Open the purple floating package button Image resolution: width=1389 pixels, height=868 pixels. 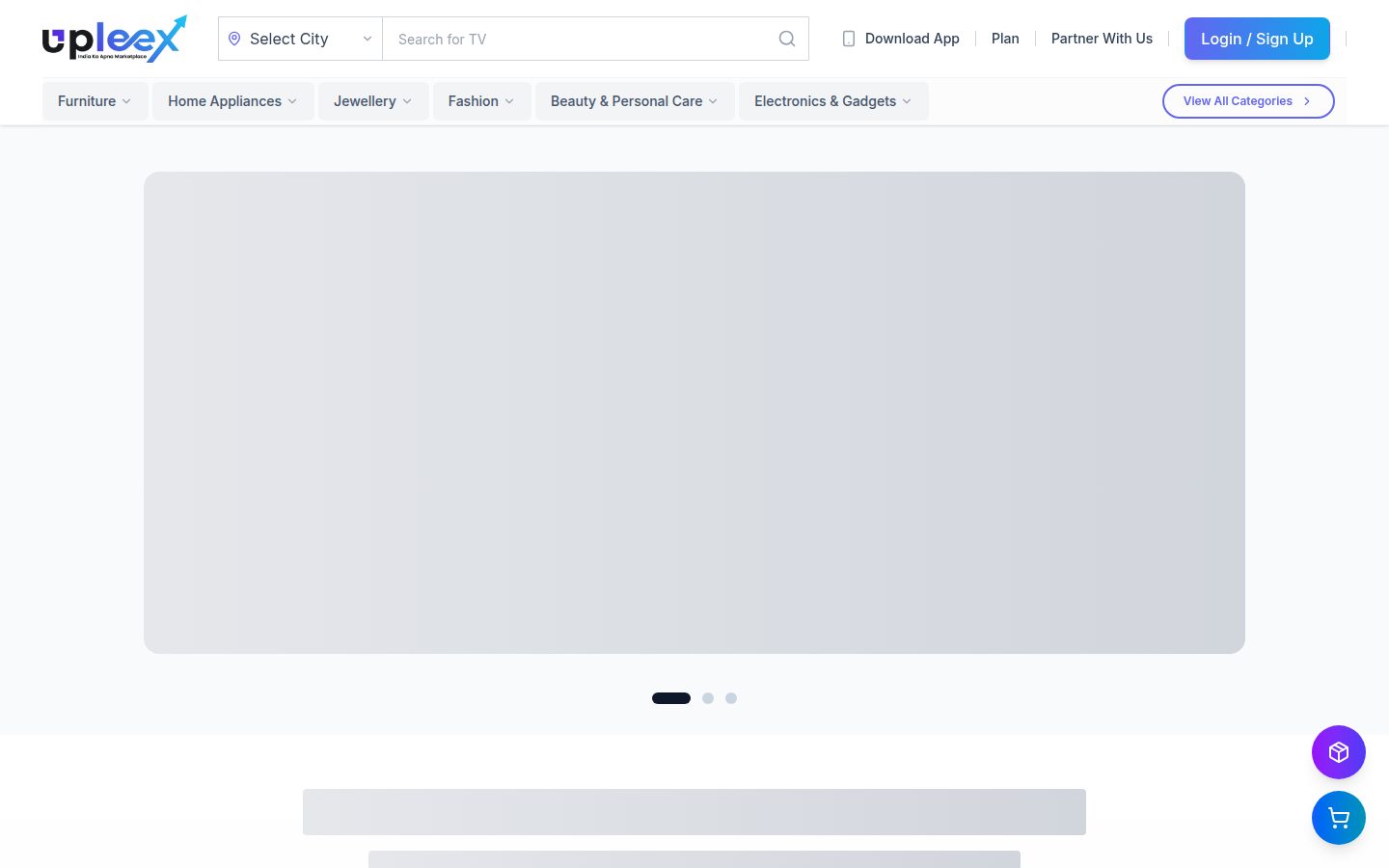1339,752
